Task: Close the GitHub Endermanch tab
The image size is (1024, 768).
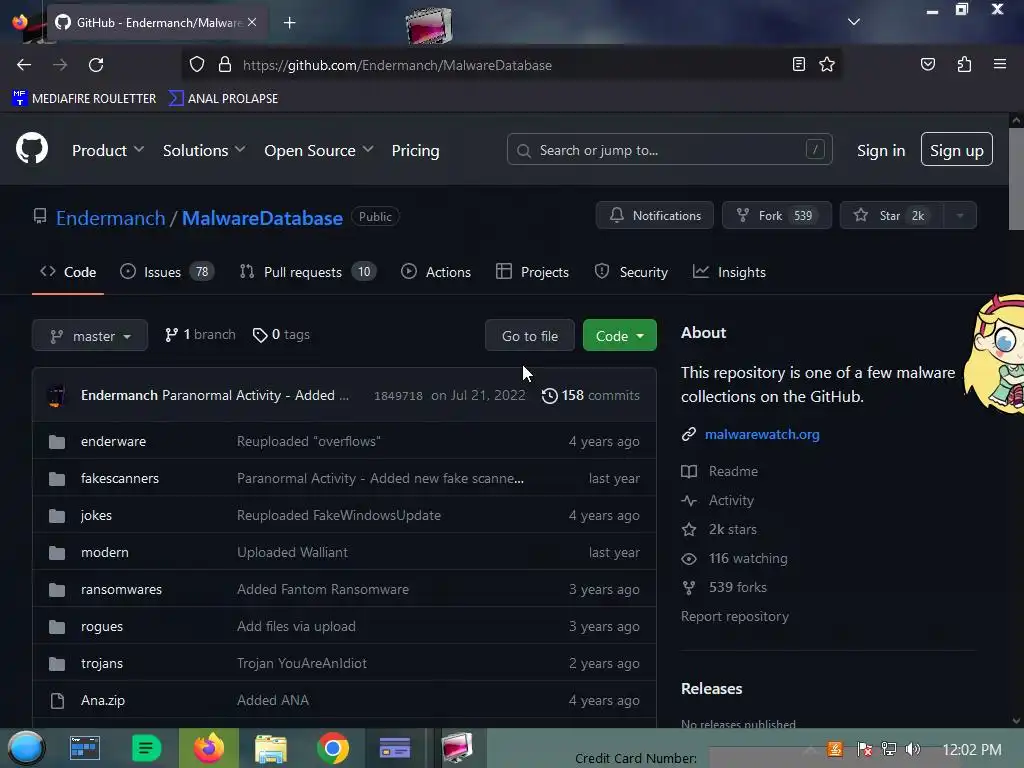Action: pyautogui.click(x=252, y=22)
